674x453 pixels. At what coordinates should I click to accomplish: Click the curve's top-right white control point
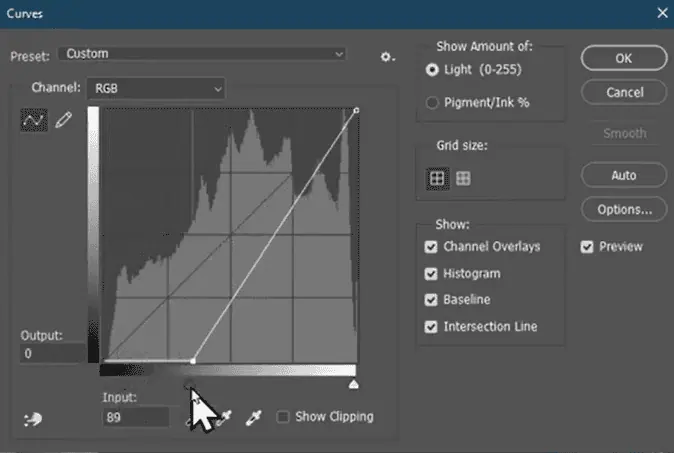356,111
